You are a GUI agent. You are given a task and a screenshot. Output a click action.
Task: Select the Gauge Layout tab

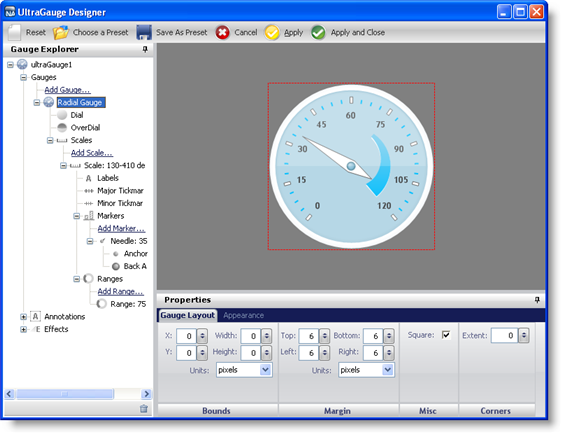187,315
